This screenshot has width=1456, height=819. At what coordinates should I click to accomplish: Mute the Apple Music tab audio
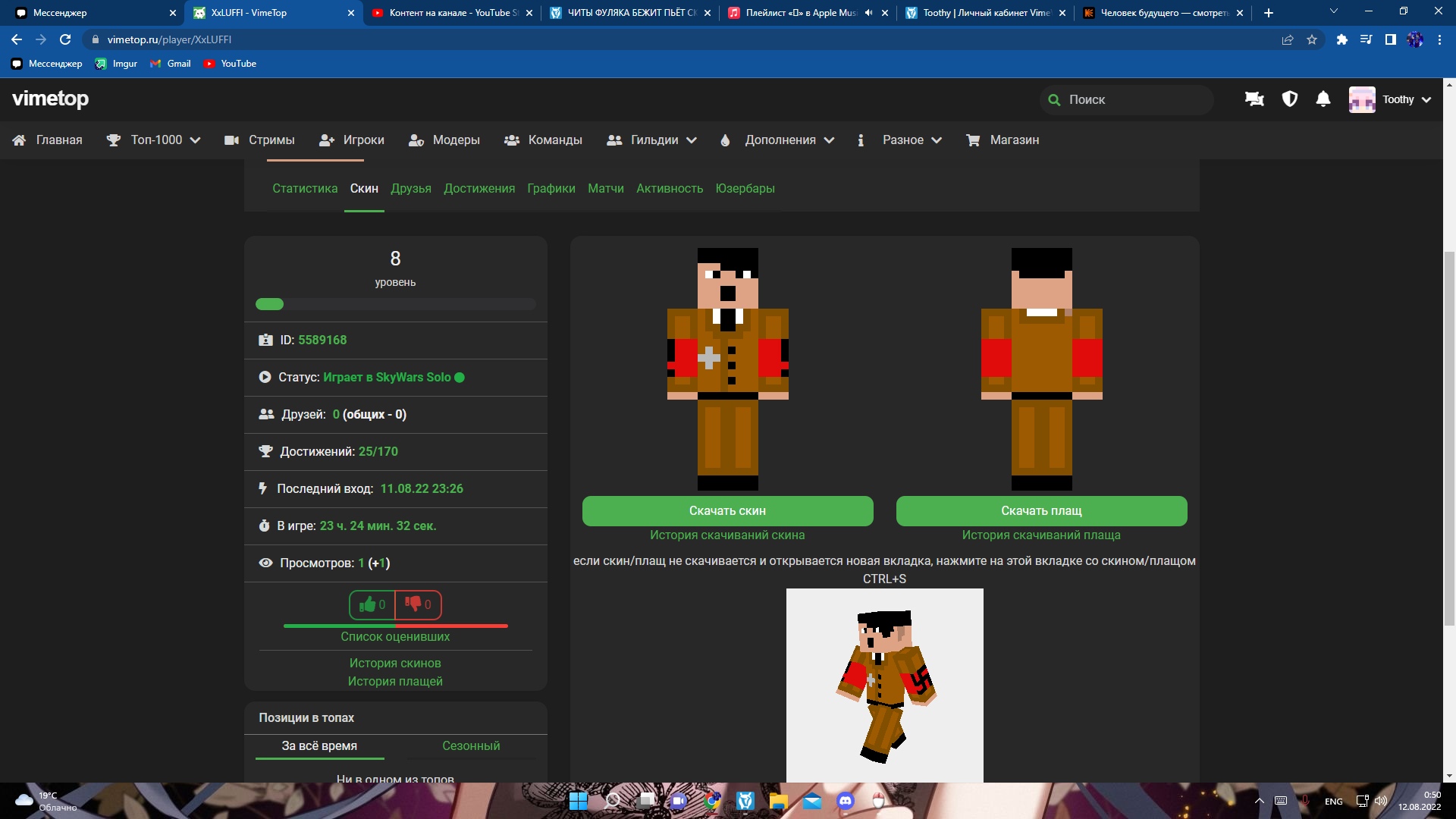coord(868,13)
